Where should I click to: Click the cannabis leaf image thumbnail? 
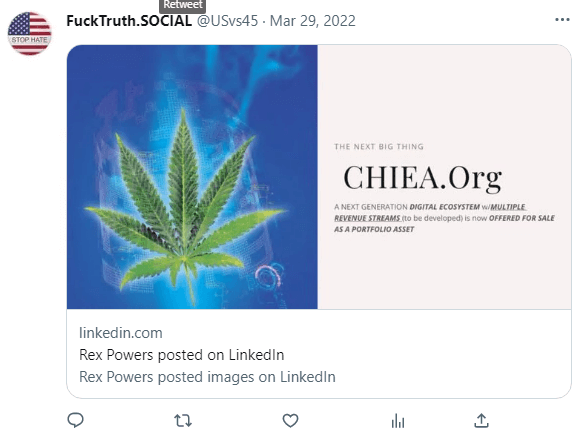click(192, 177)
